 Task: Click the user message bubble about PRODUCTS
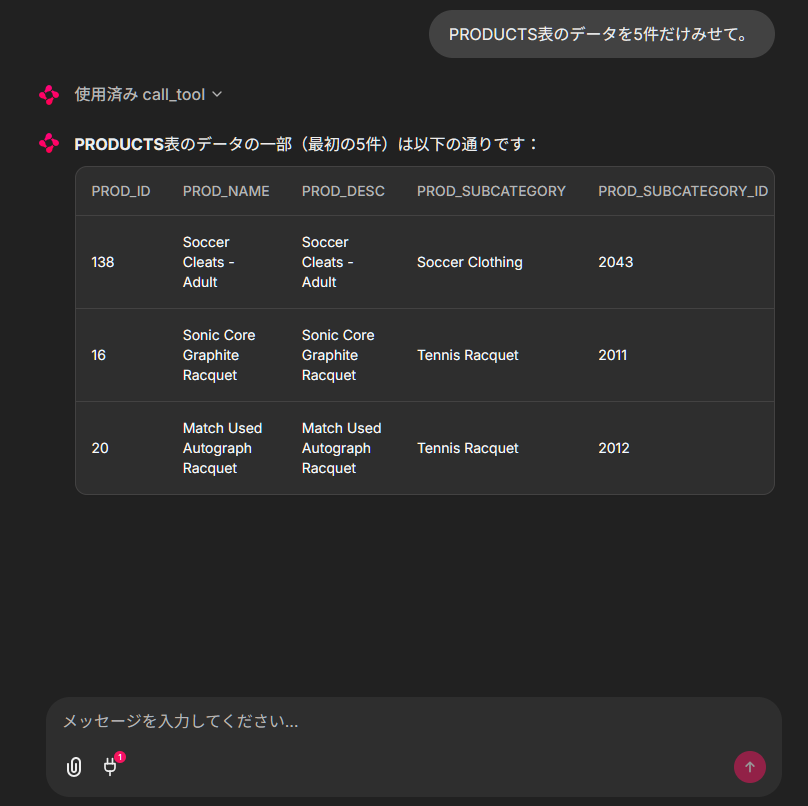(601, 34)
